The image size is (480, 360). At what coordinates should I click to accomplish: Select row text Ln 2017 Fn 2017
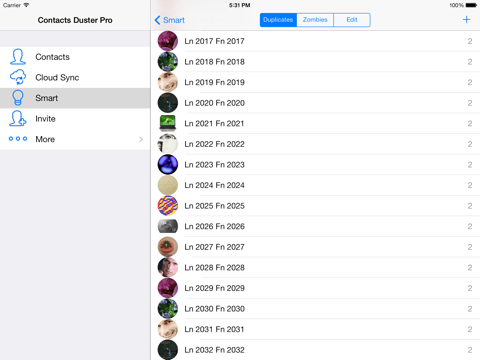point(214,41)
